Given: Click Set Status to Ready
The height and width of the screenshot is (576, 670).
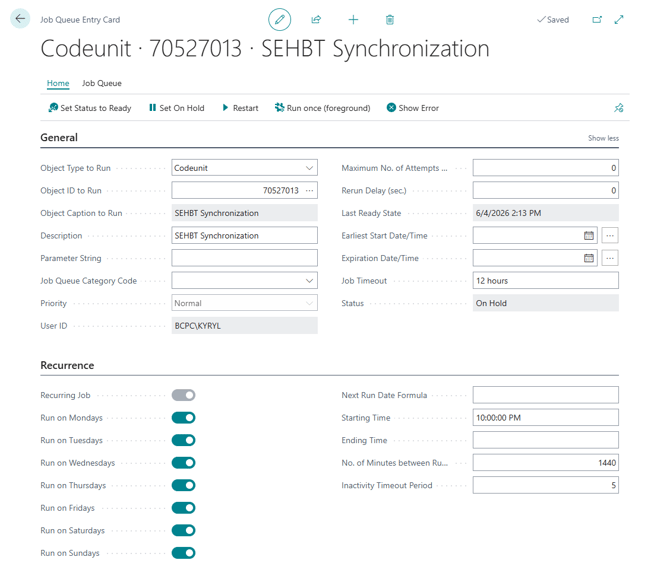Looking at the screenshot, I should click(x=90, y=108).
